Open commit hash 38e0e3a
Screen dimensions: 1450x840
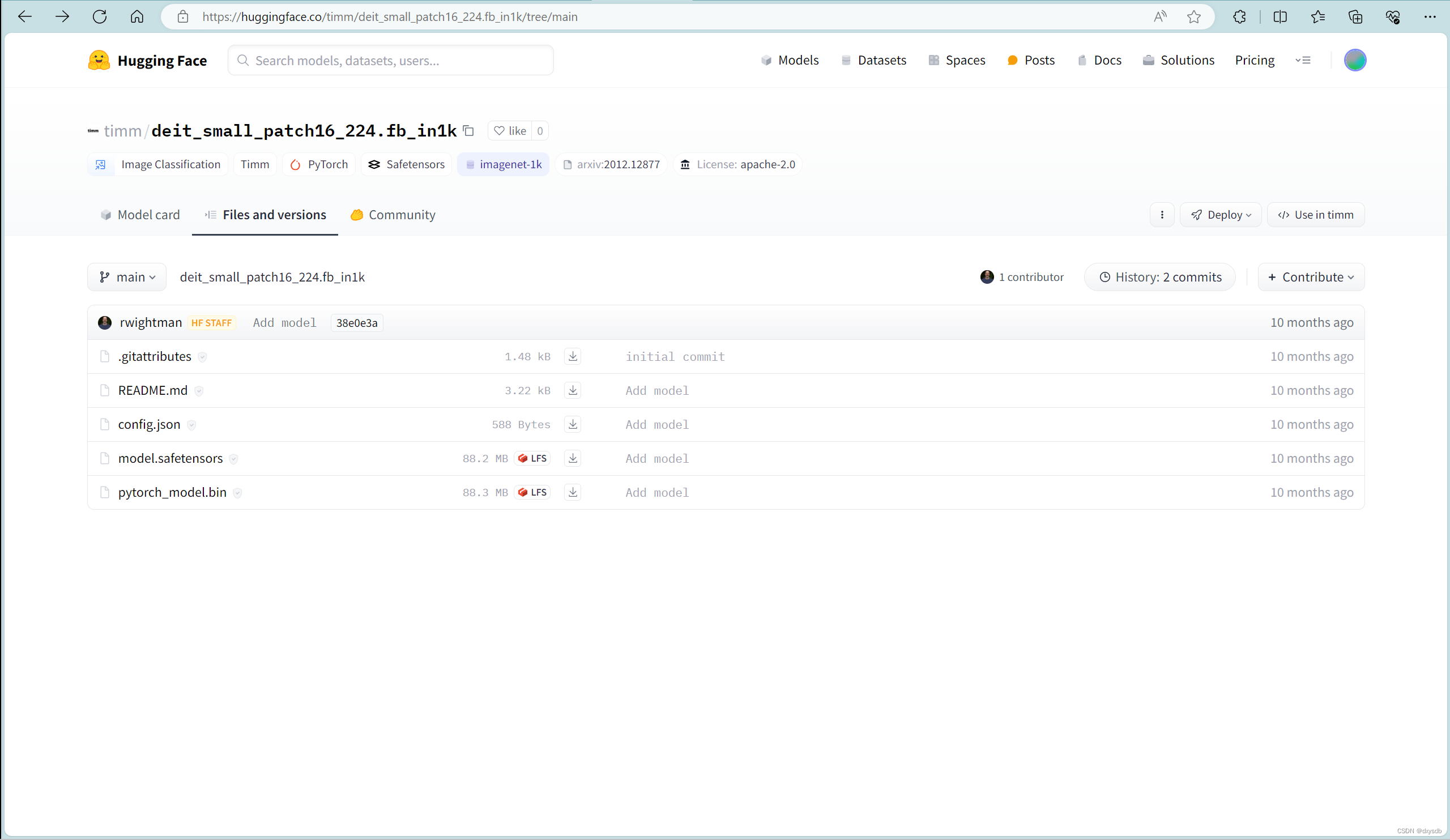click(x=357, y=323)
